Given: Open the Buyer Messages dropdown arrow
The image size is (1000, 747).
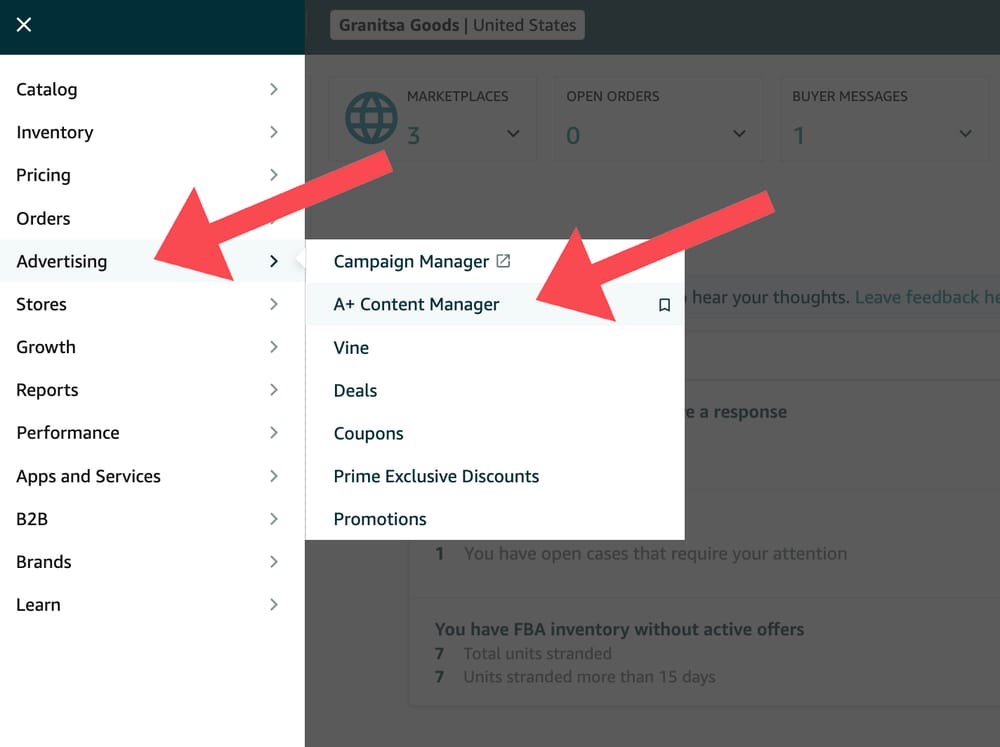Looking at the screenshot, I should [x=966, y=134].
